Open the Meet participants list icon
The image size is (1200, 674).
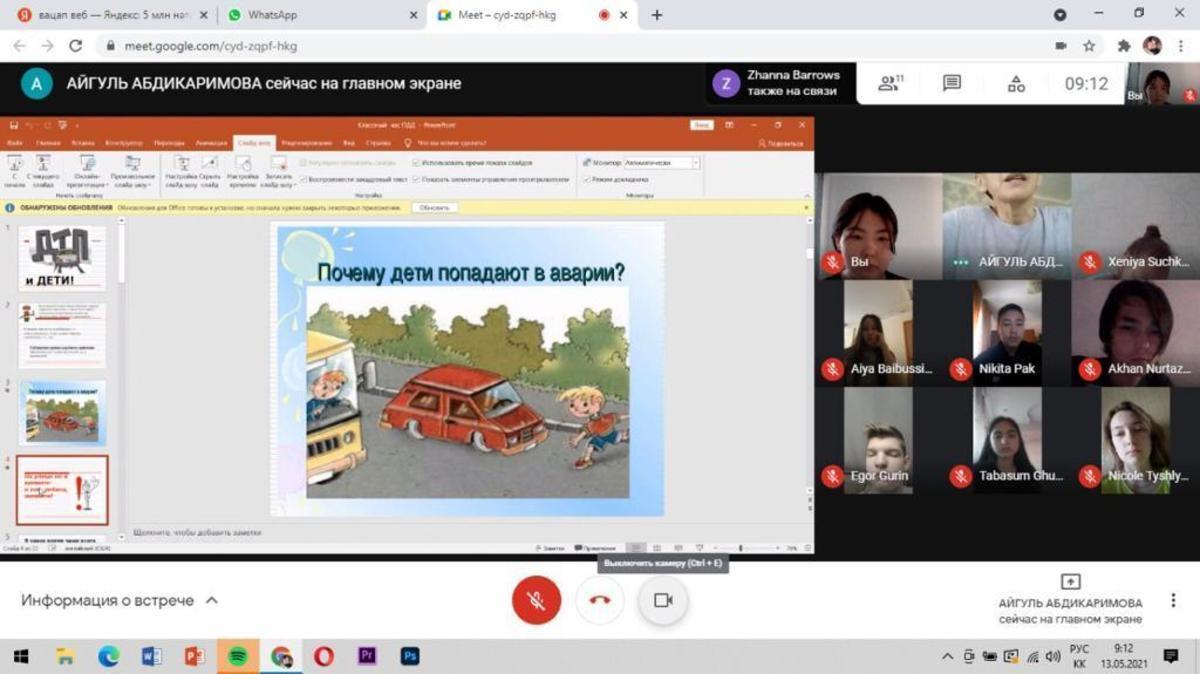click(889, 84)
